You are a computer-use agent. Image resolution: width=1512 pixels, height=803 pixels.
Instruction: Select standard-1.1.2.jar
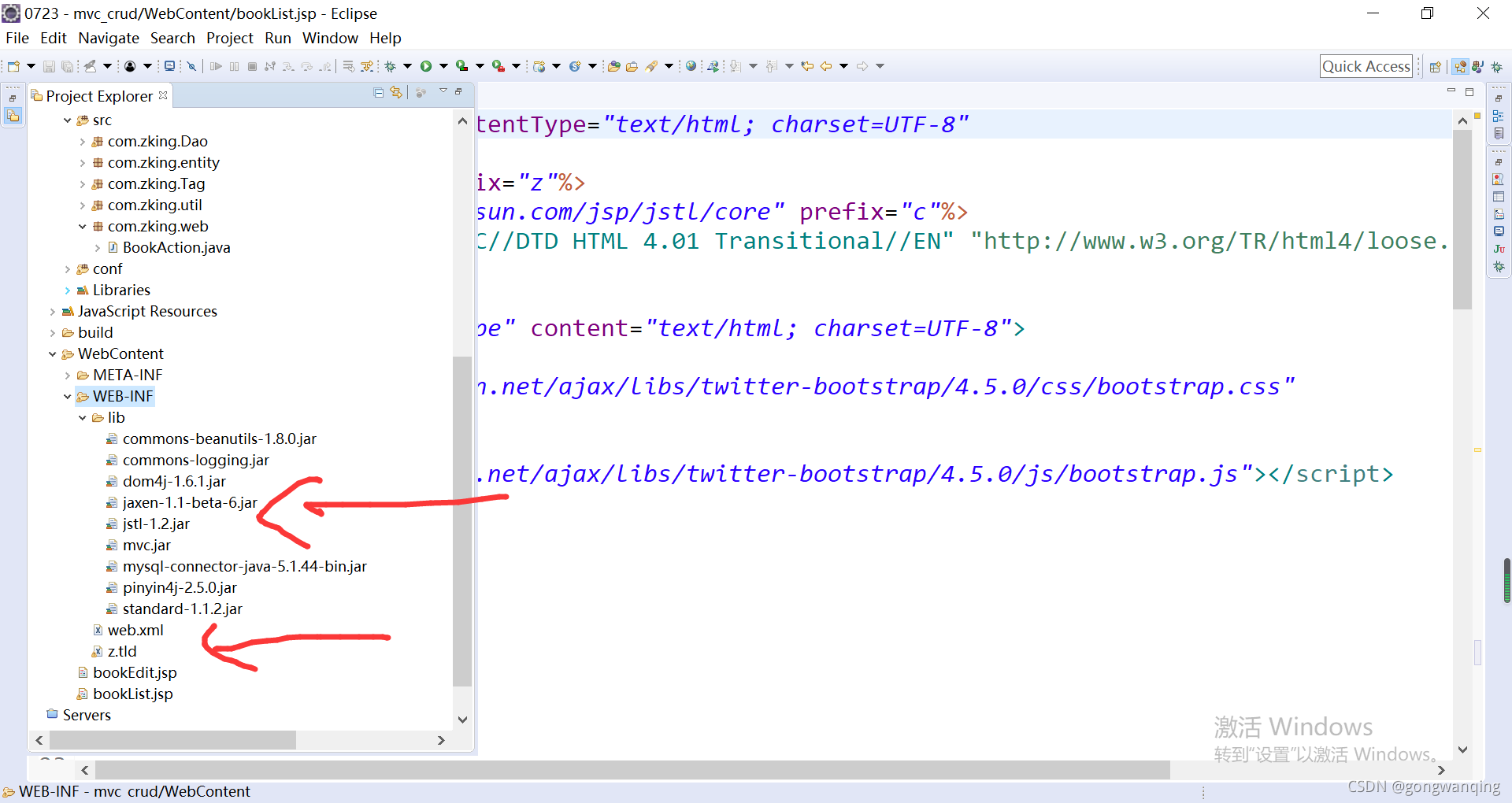[x=183, y=609]
